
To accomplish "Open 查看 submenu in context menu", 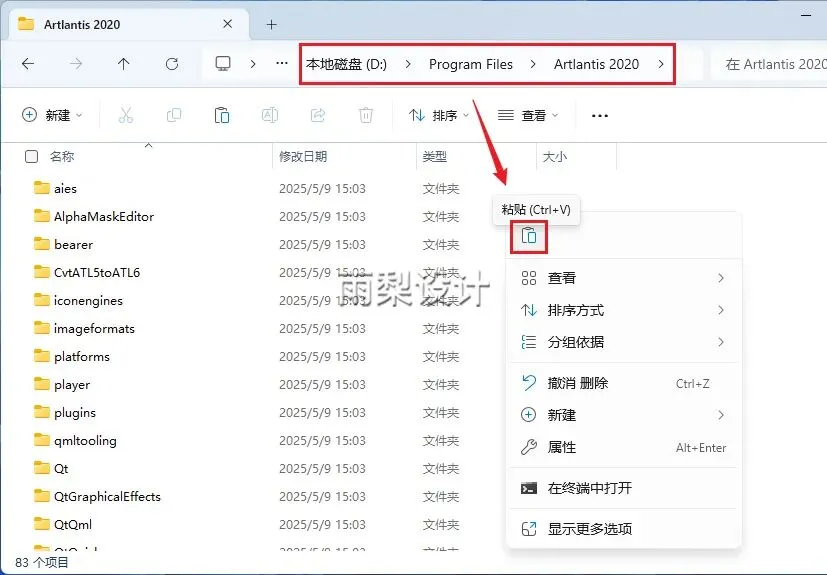I will tap(624, 278).
